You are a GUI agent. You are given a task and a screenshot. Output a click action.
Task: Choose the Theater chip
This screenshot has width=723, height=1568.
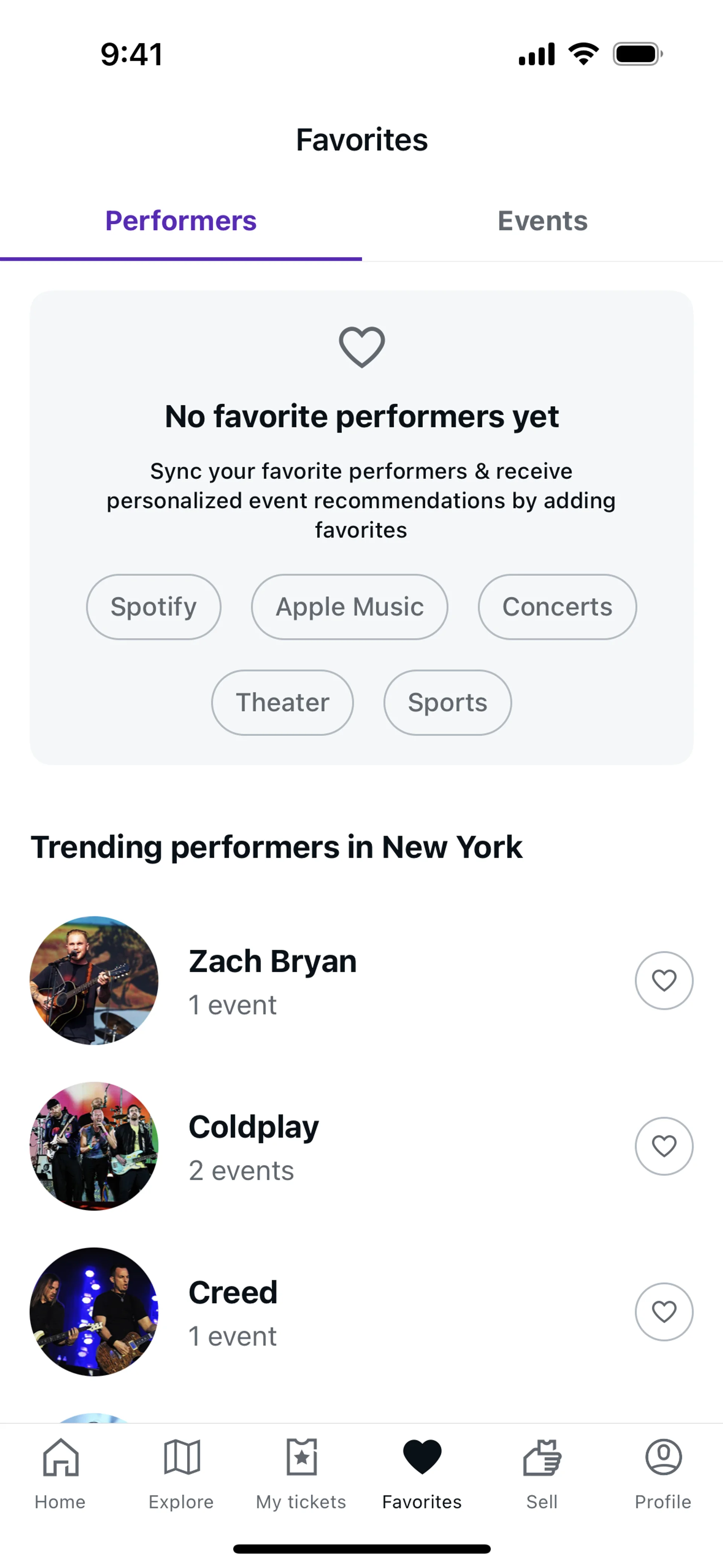pos(282,702)
